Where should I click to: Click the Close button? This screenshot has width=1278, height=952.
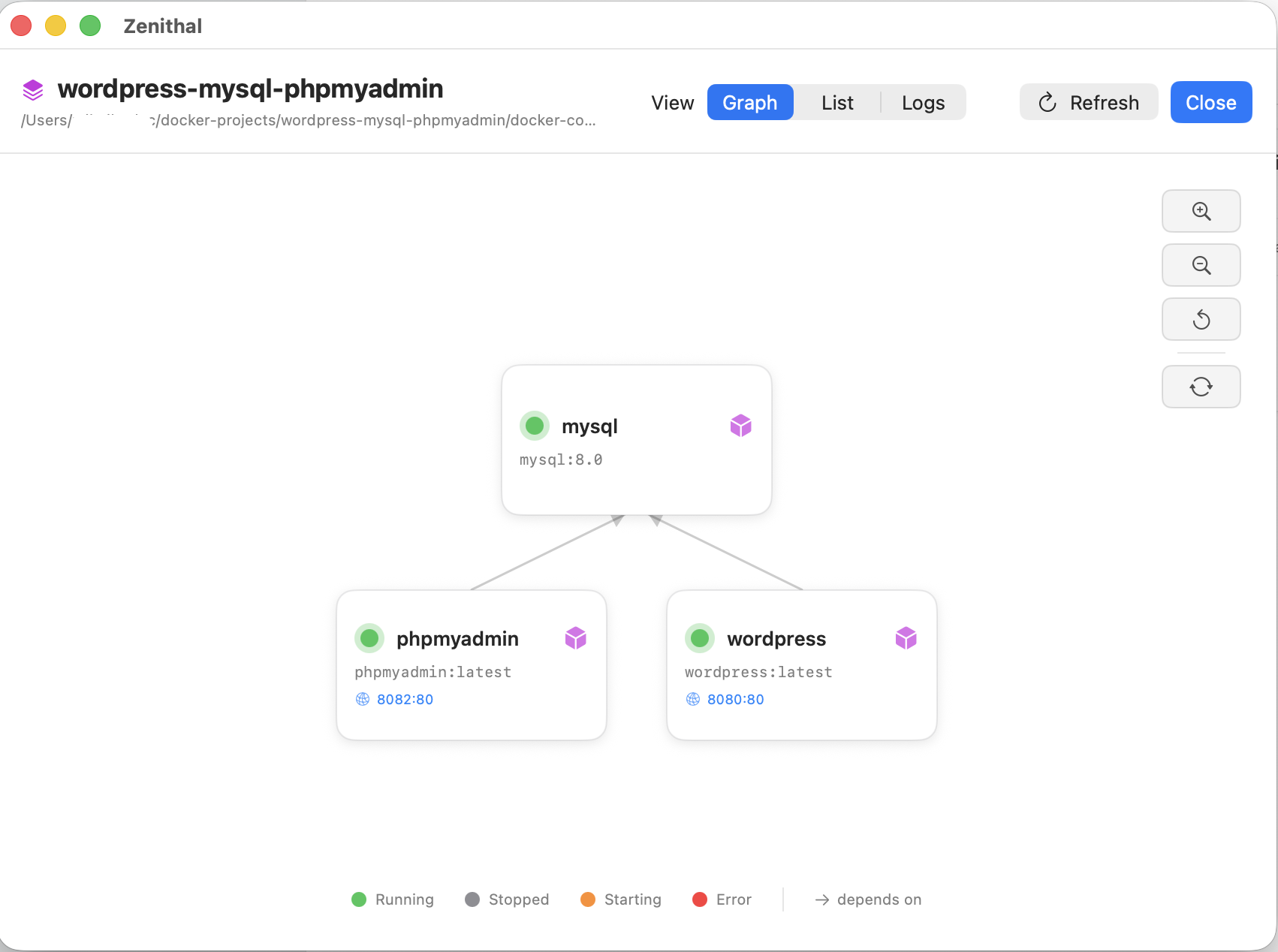coord(1210,102)
